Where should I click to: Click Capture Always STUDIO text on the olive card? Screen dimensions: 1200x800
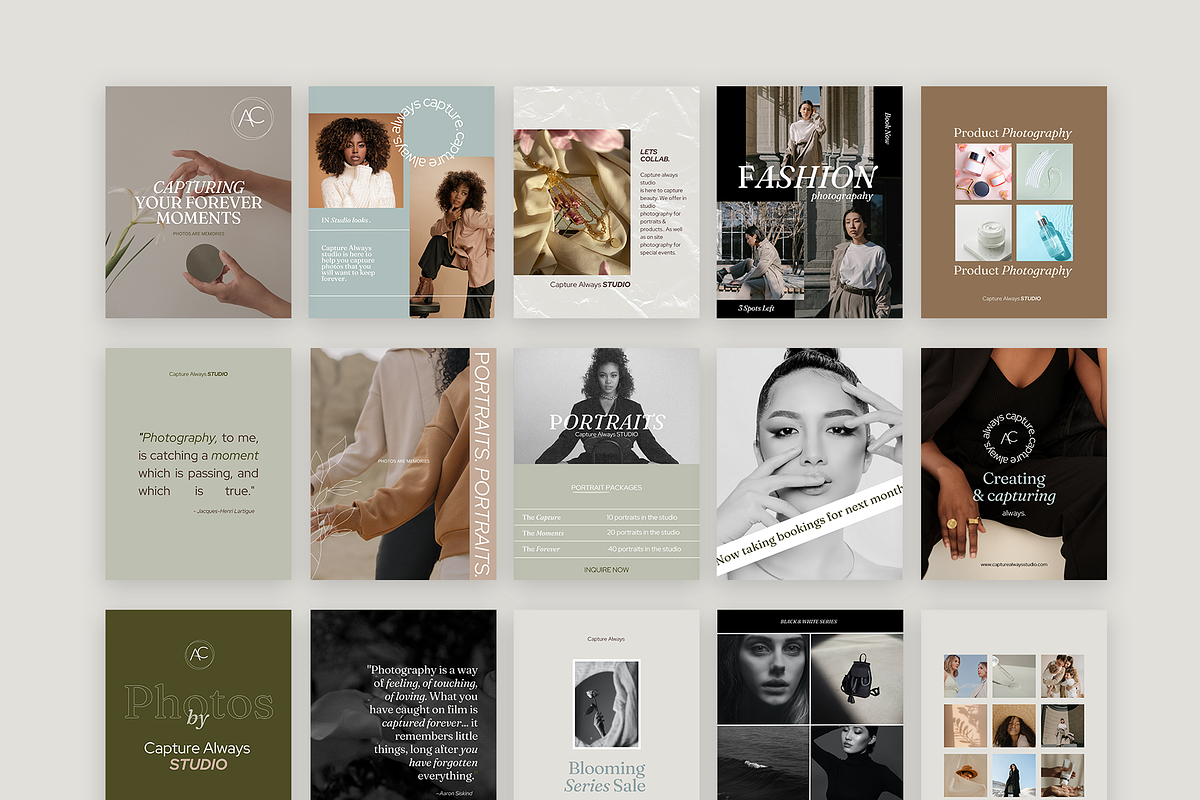click(198, 756)
